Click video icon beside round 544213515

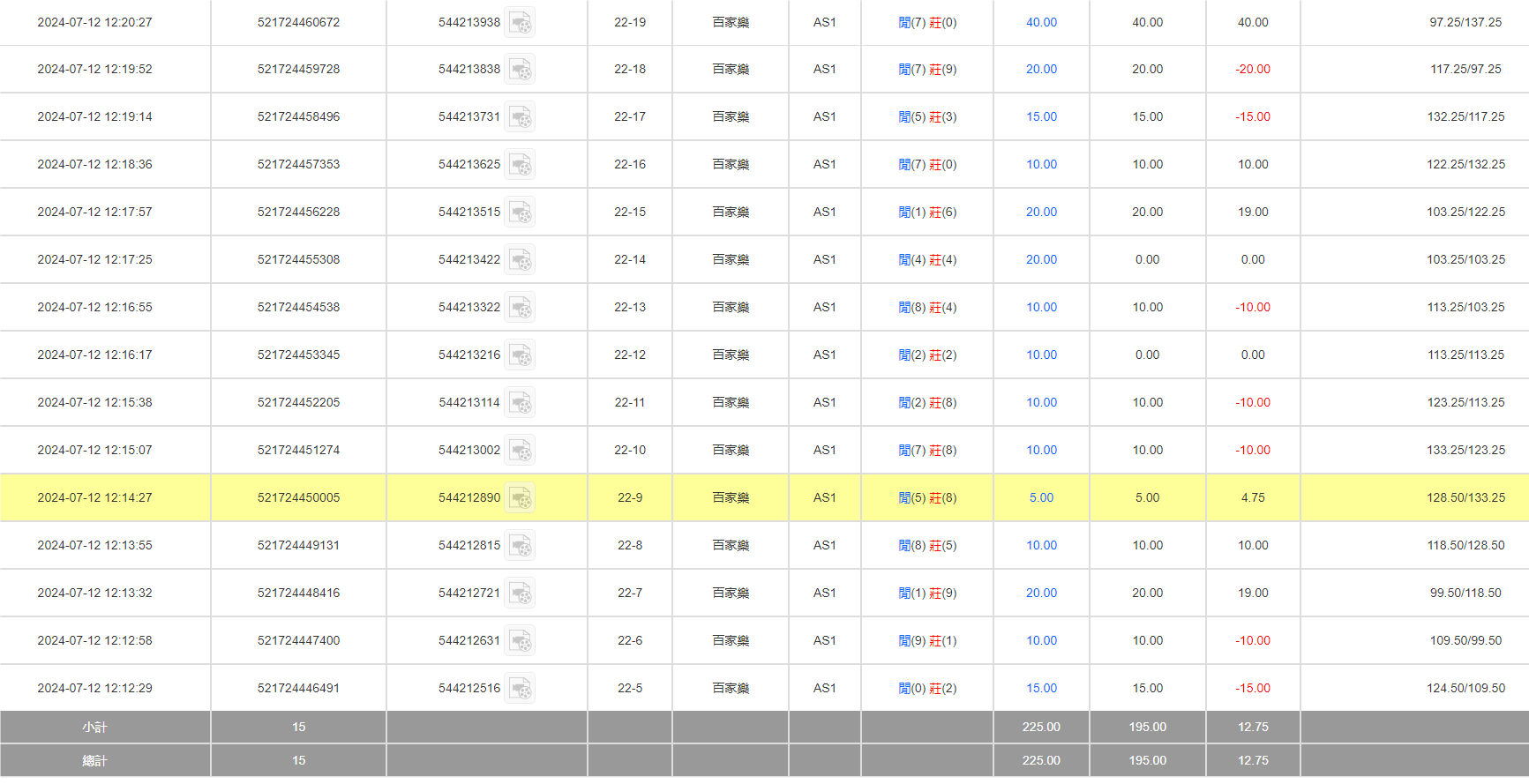pyautogui.click(x=520, y=213)
